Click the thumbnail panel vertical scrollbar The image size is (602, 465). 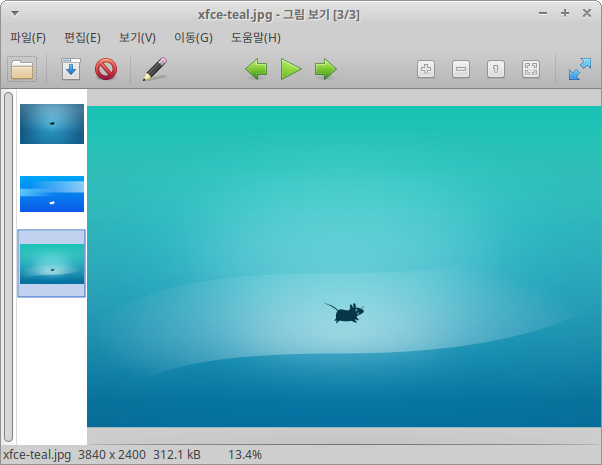pos(8,266)
